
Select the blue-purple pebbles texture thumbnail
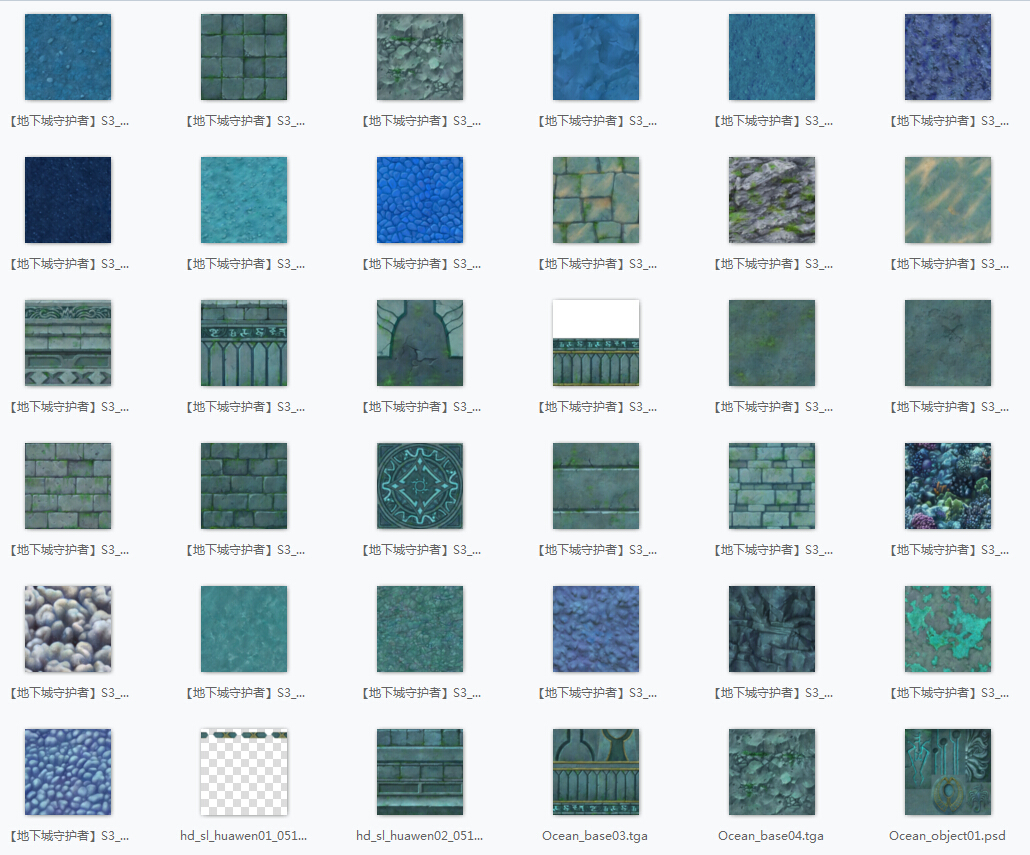pos(68,772)
